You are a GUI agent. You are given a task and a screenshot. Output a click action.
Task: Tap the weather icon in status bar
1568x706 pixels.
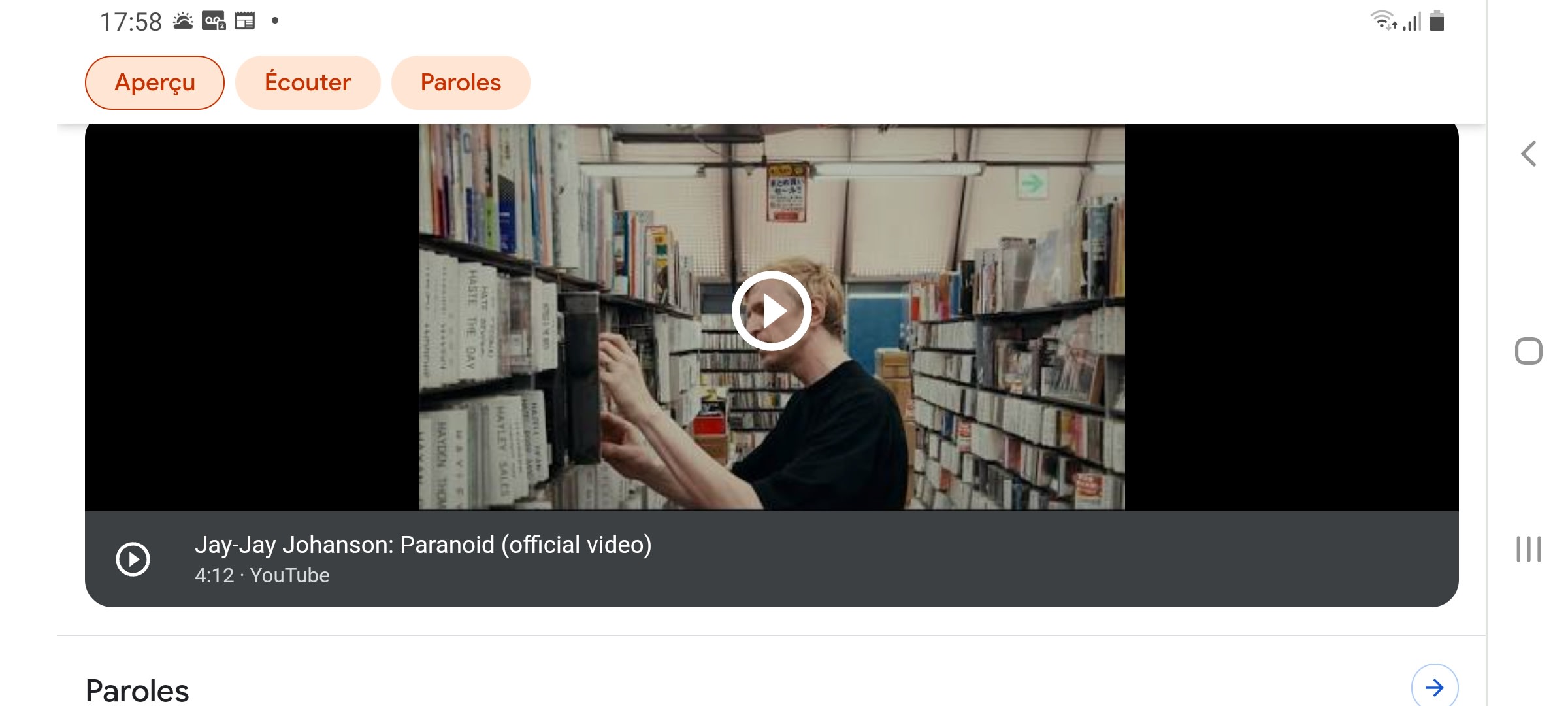[183, 22]
